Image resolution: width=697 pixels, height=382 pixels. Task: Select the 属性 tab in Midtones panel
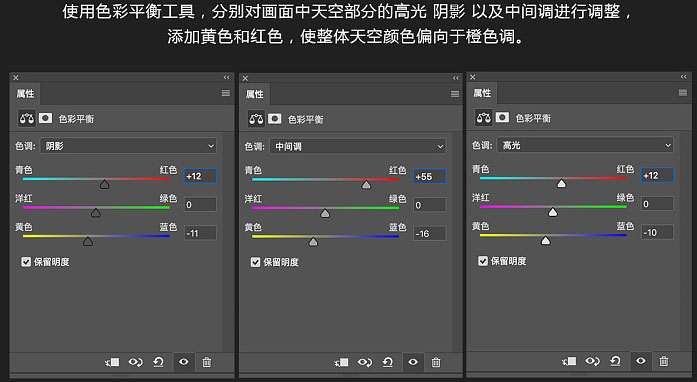click(x=255, y=94)
